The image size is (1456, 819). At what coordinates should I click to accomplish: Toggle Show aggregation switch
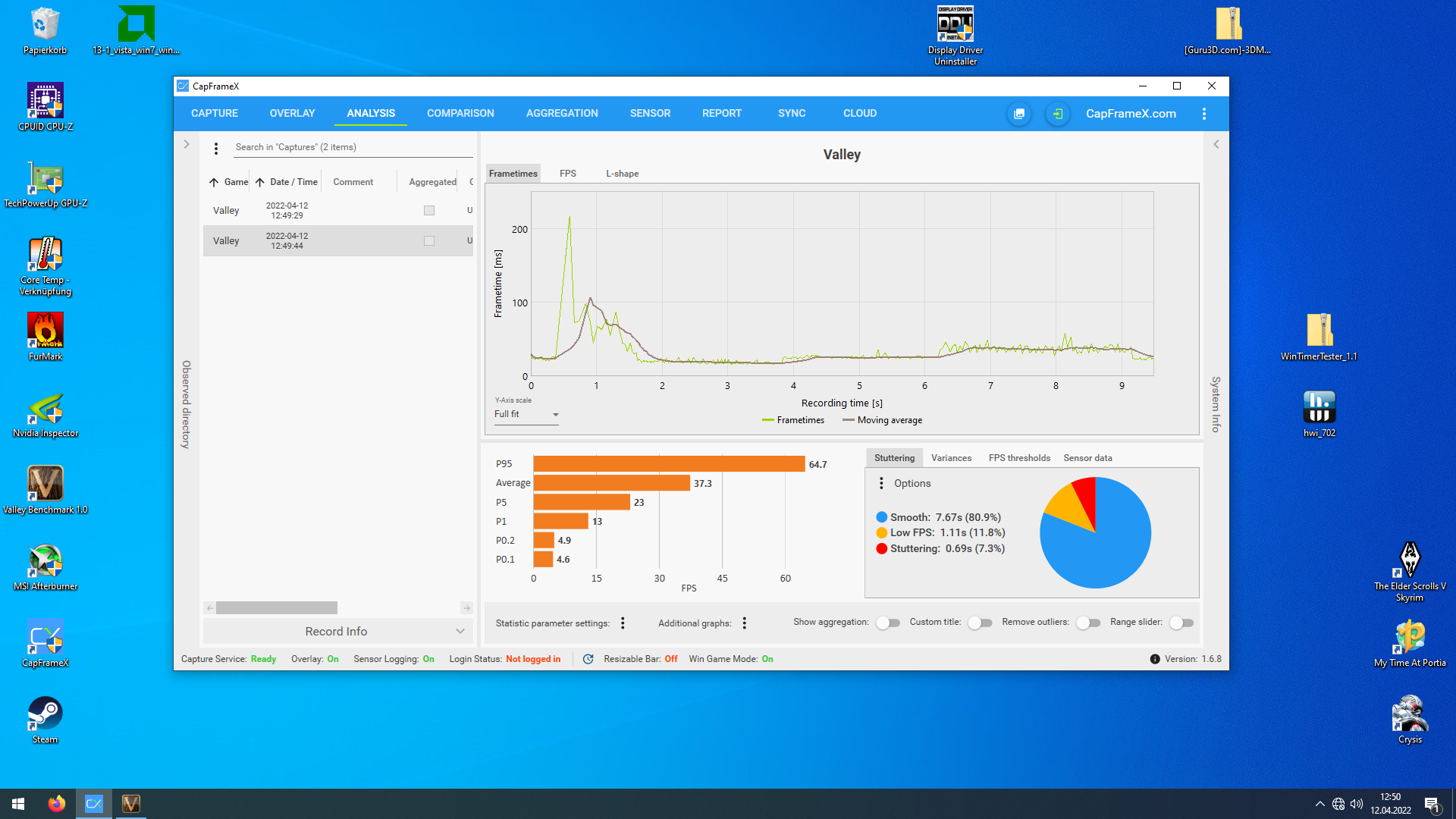[887, 623]
